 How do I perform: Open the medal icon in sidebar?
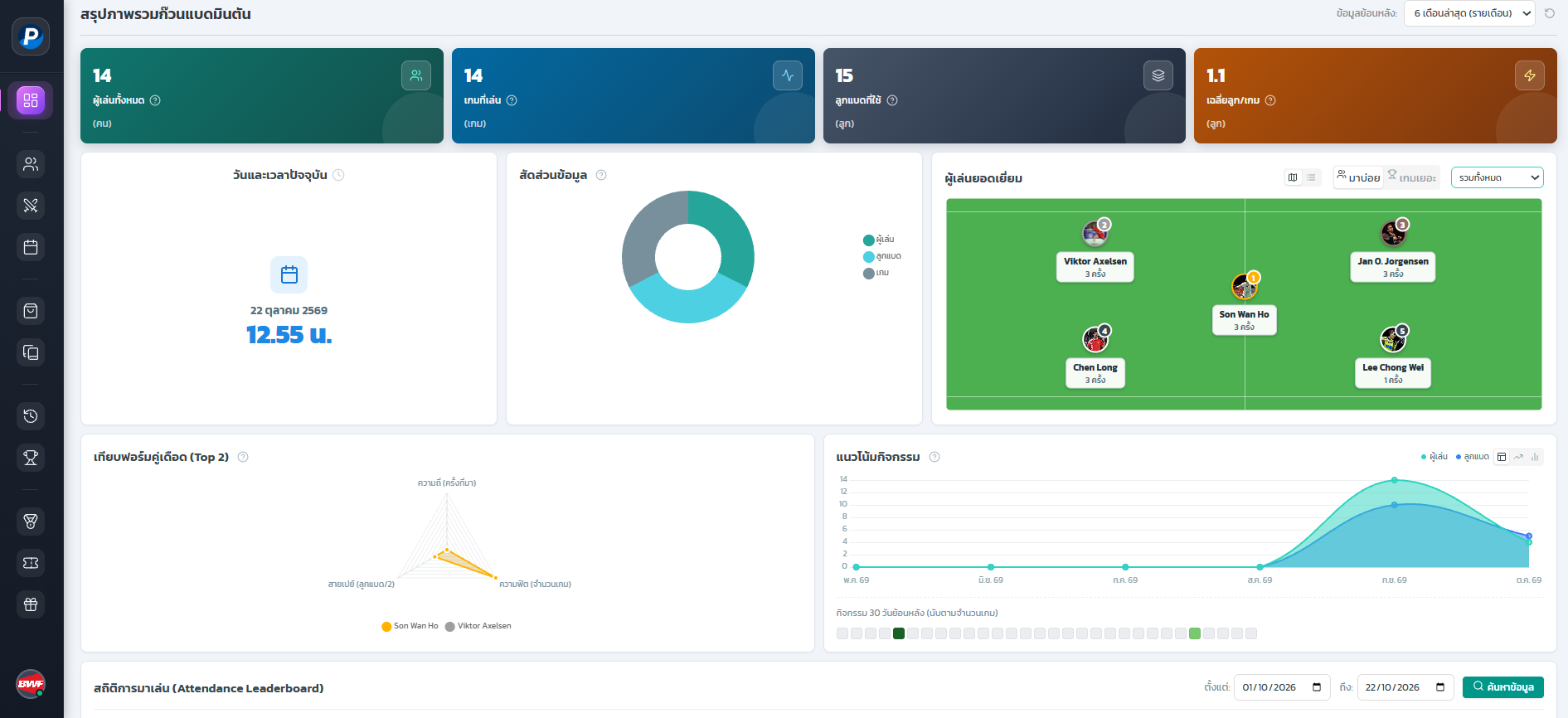[x=31, y=522]
